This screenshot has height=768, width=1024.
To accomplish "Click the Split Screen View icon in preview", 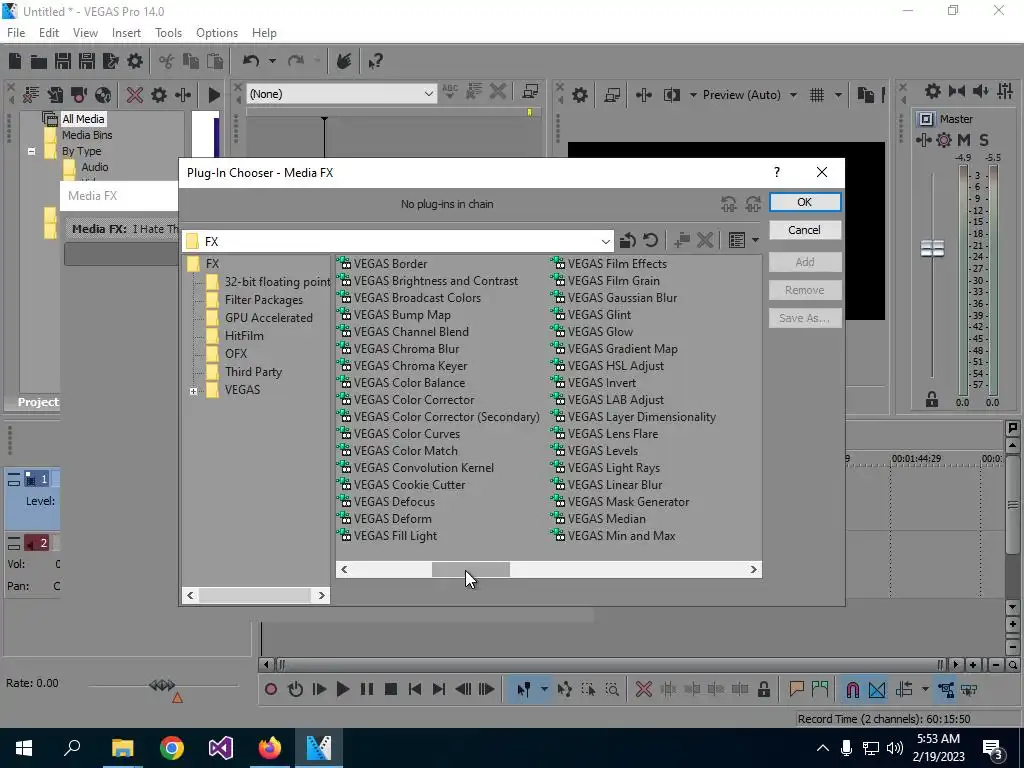I will [x=672, y=95].
